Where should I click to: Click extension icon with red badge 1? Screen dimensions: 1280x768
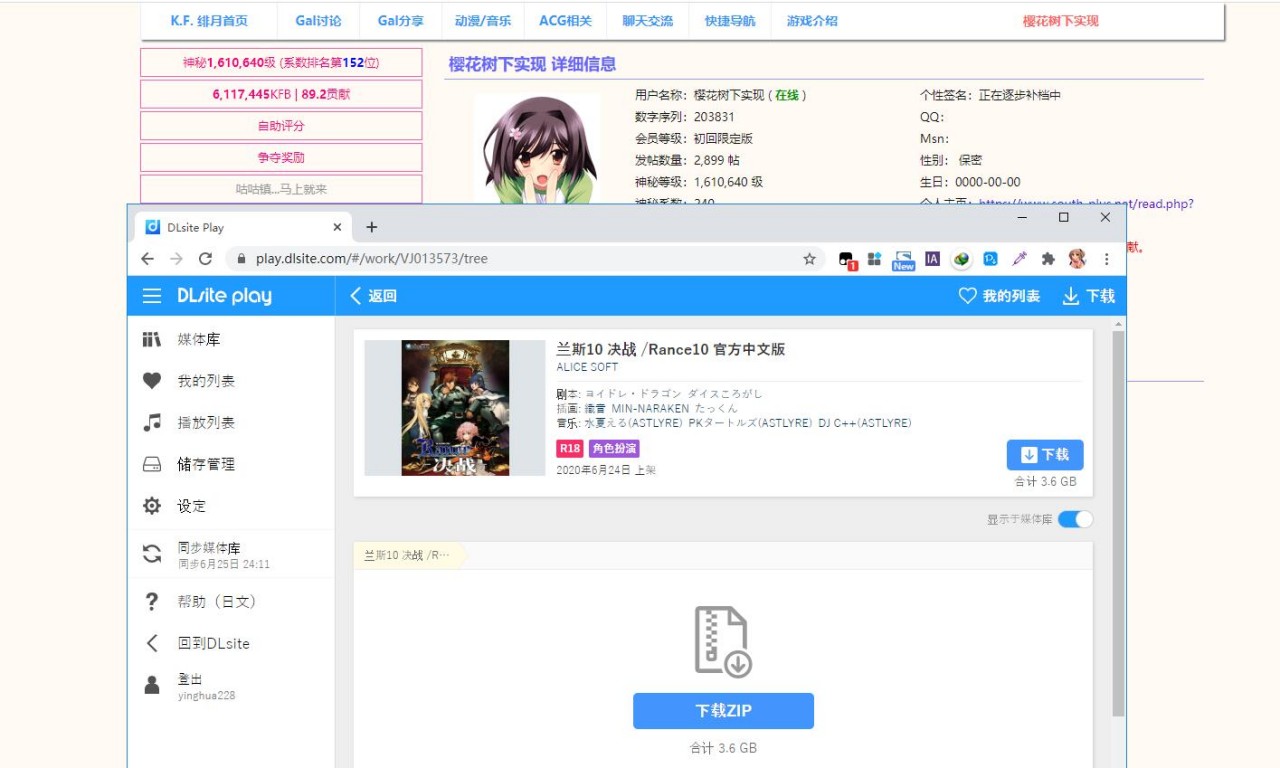[848, 260]
